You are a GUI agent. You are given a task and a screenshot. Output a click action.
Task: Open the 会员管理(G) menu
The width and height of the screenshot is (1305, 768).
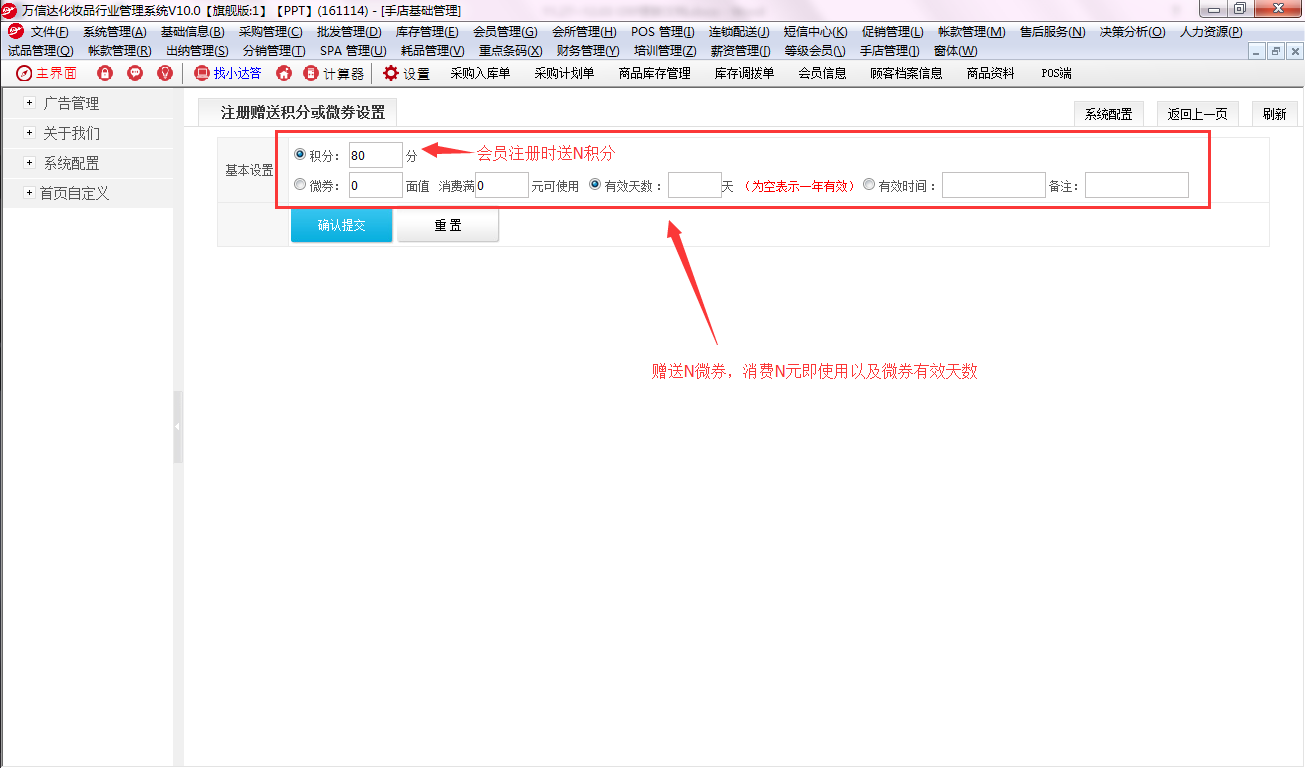[x=504, y=31]
